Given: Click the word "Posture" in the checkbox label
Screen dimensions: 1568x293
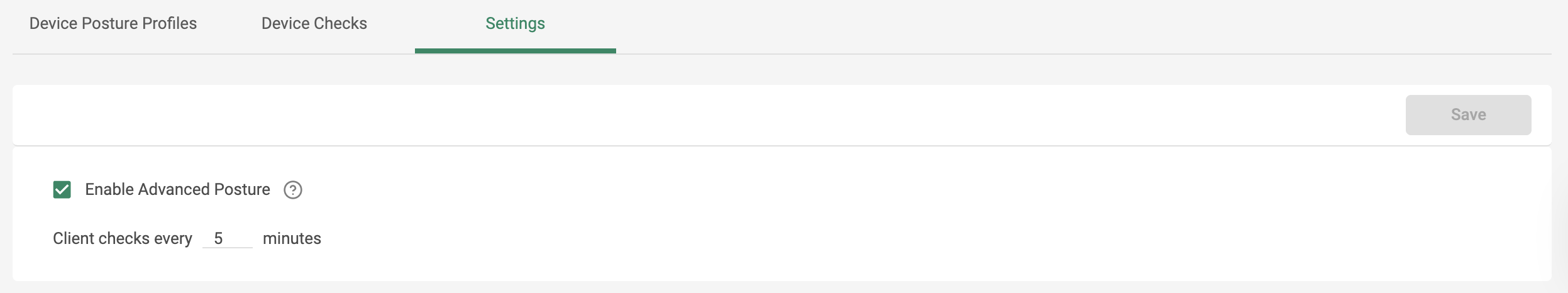Looking at the screenshot, I should pyautogui.click(x=242, y=190).
